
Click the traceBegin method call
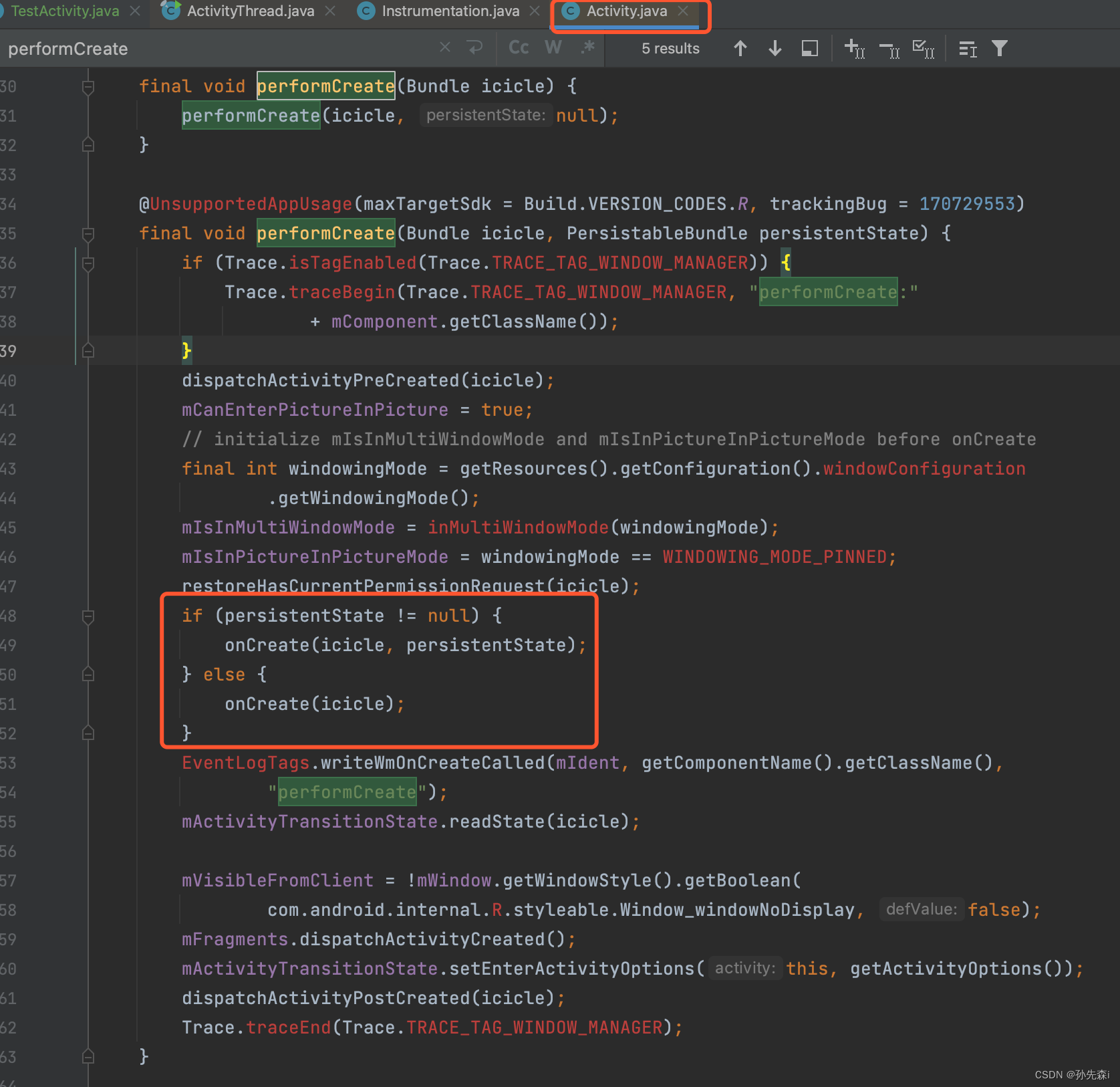click(x=342, y=292)
